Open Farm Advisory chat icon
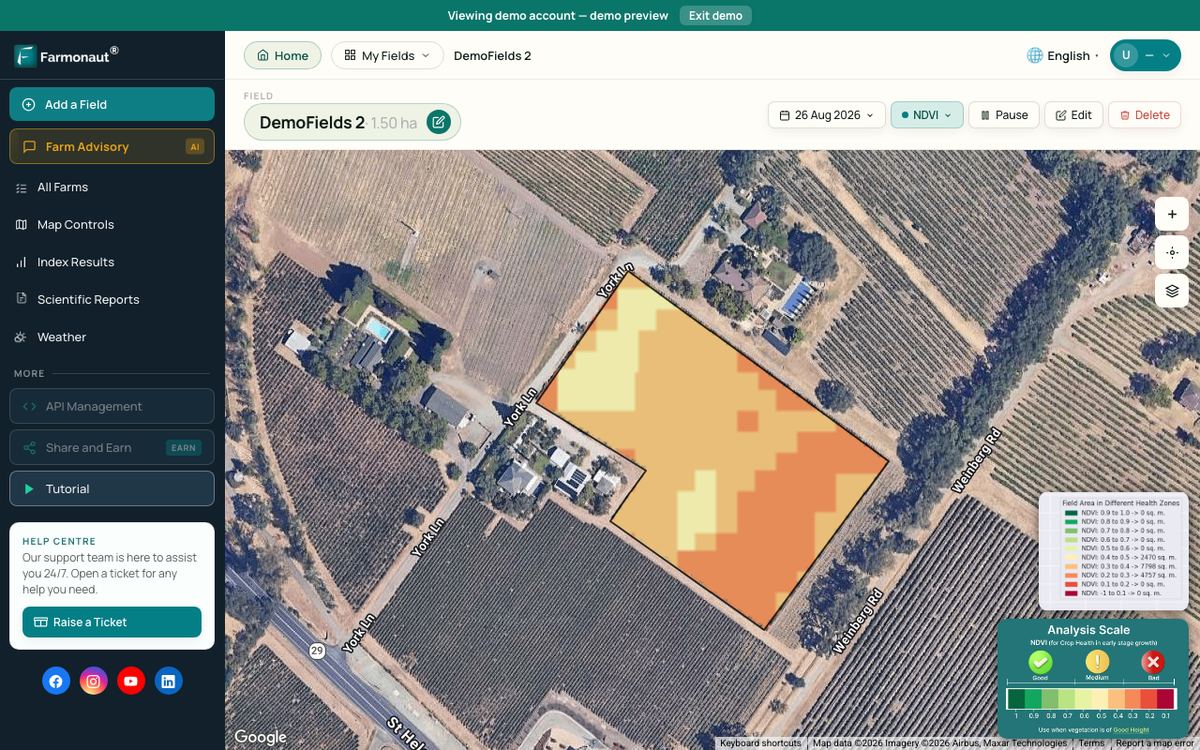Screen dimensions: 1200x750 tap(29, 146)
